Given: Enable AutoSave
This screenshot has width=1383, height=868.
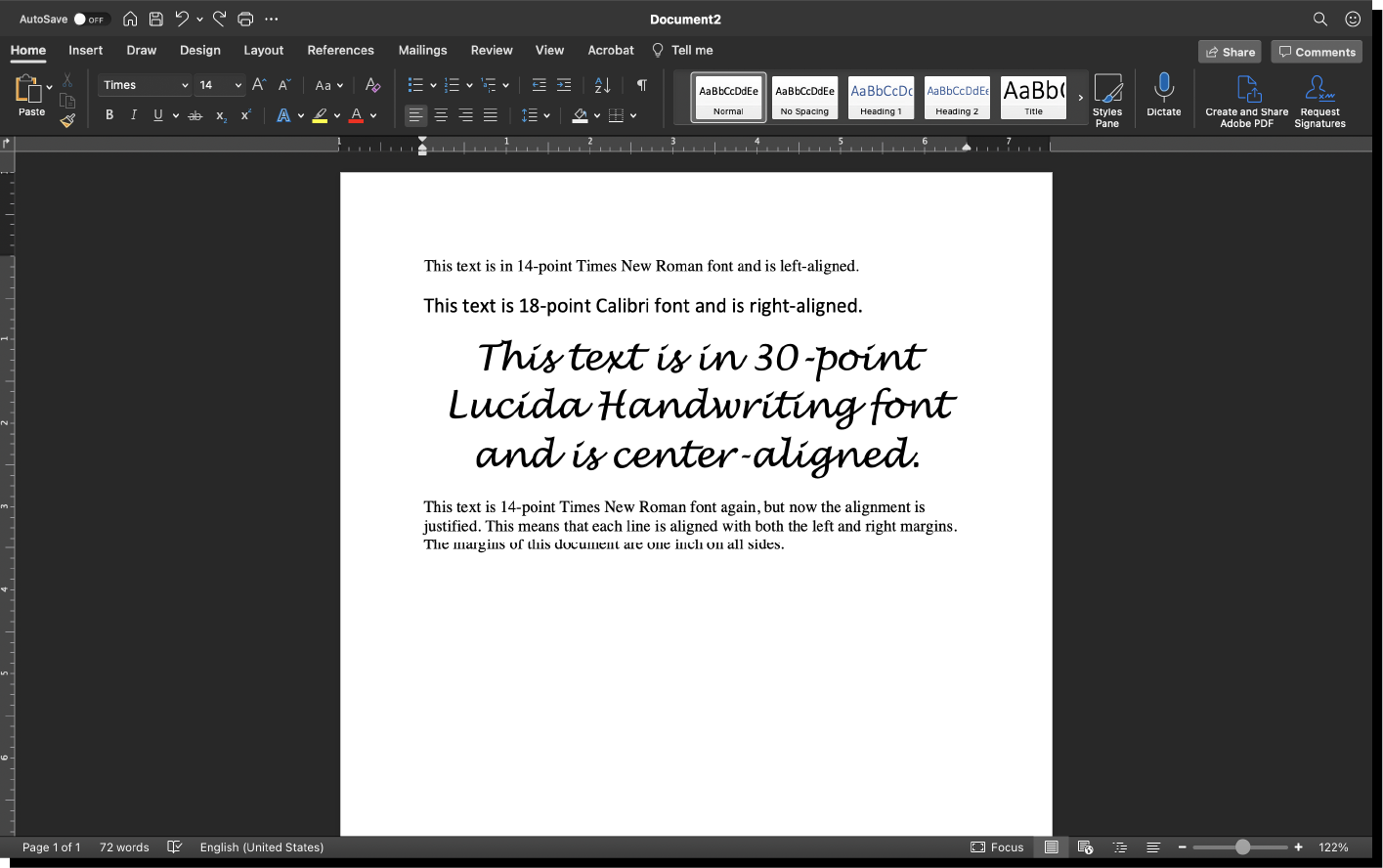Looking at the screenshot, I should (x=86, y=19).
